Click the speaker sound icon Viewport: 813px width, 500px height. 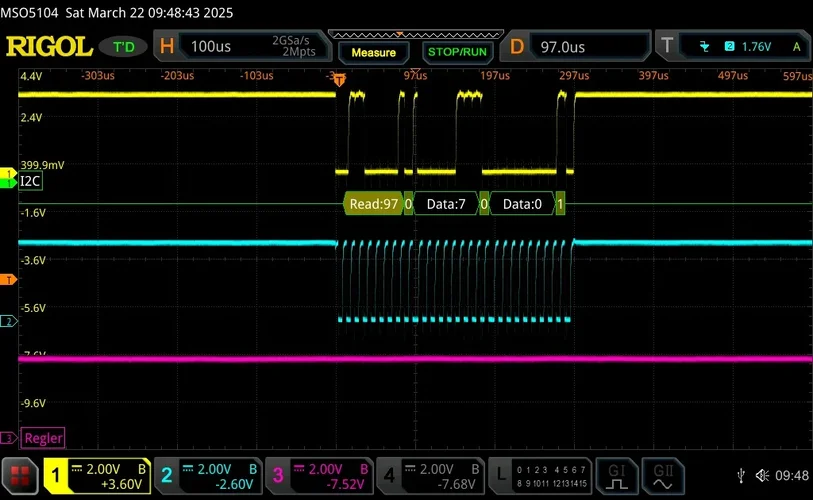pos(762,475)
